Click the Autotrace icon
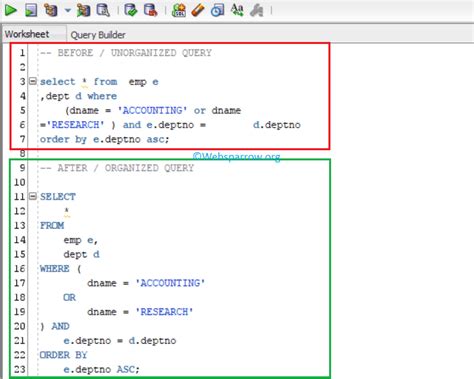 pos(83,10)
